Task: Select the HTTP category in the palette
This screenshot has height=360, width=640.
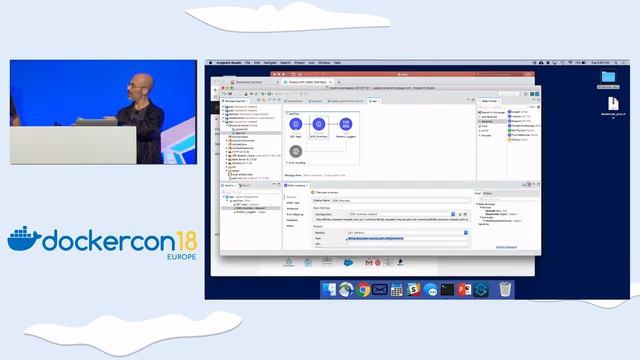Action: (484, 131)
